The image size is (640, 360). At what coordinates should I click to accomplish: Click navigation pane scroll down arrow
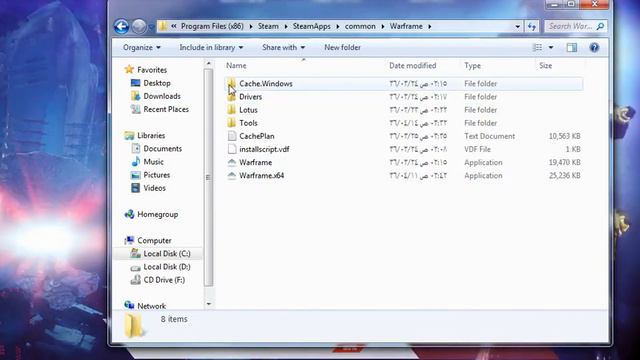[209, 304]
